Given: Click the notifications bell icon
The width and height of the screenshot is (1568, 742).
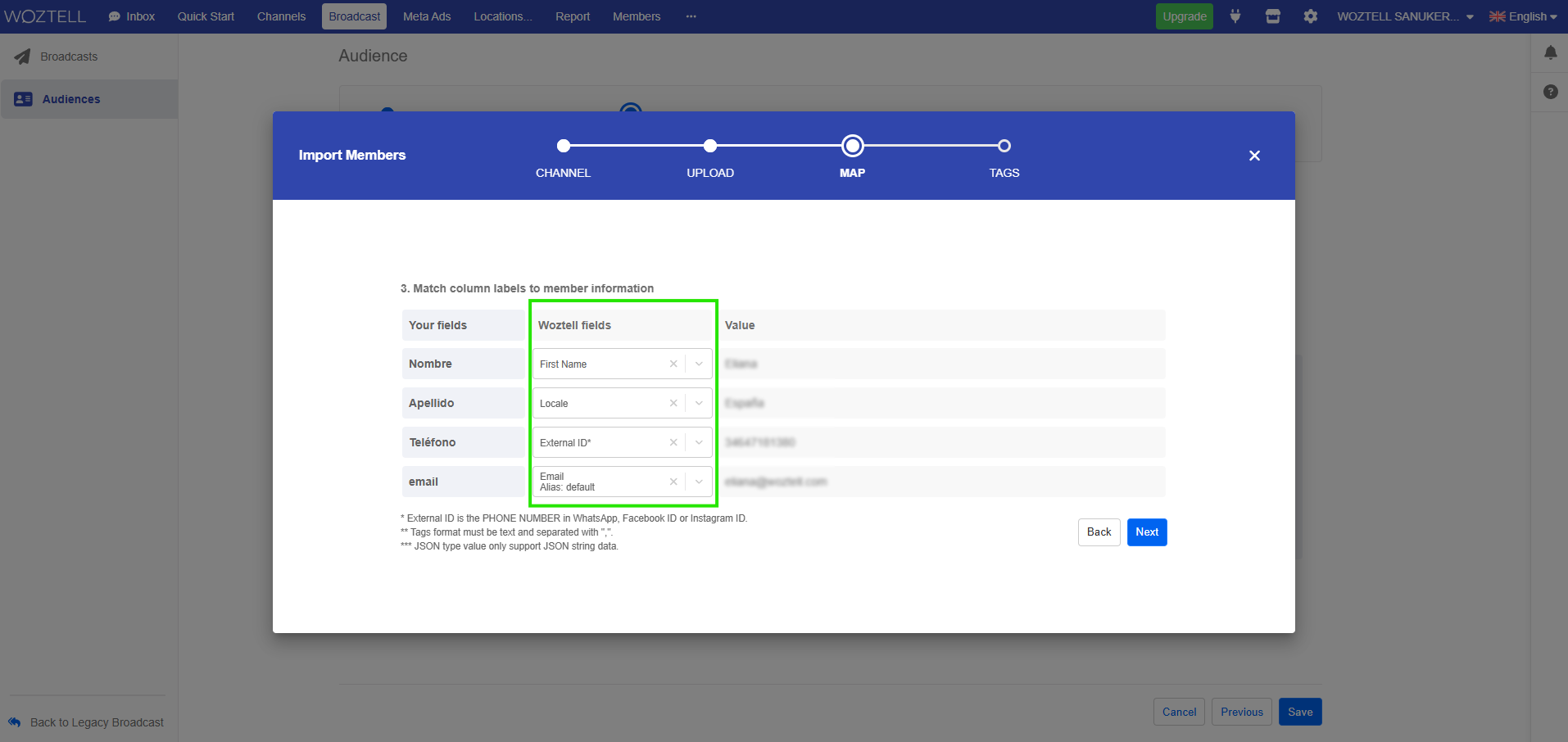Looking at the screenshot, I should coord(1550,53).
